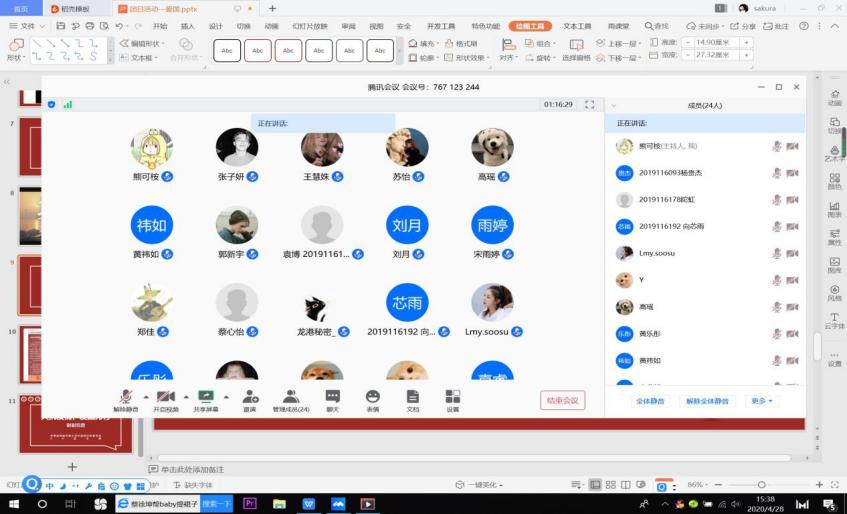Adjust the zoom slider in status bar
This screenshot has width=847, height=514.
point(762,485)
